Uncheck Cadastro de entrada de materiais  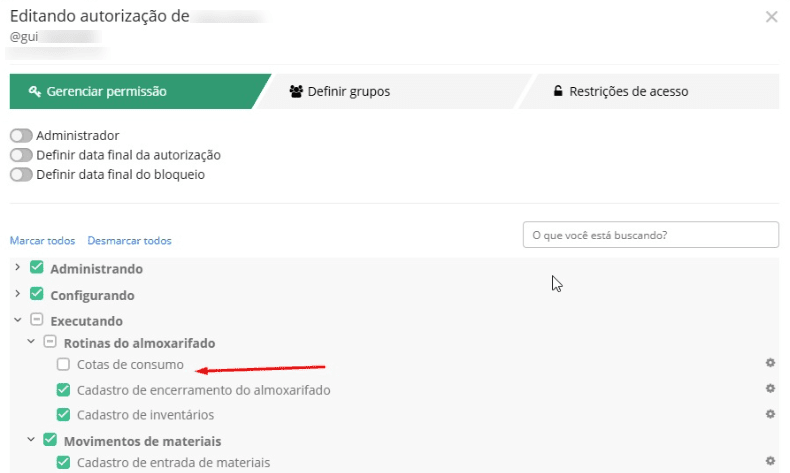pyautogui.click(x=63, y=462)
